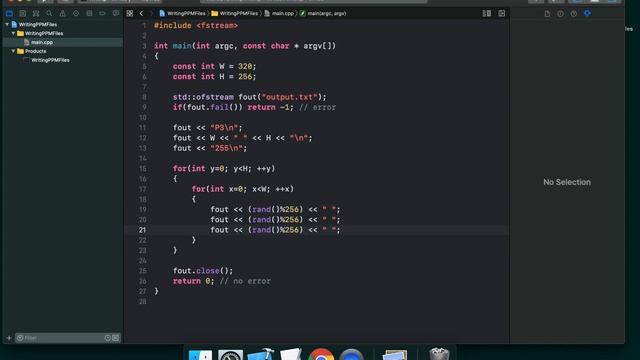
Task: Open the Debug navigator
Action: click(89, 13)
